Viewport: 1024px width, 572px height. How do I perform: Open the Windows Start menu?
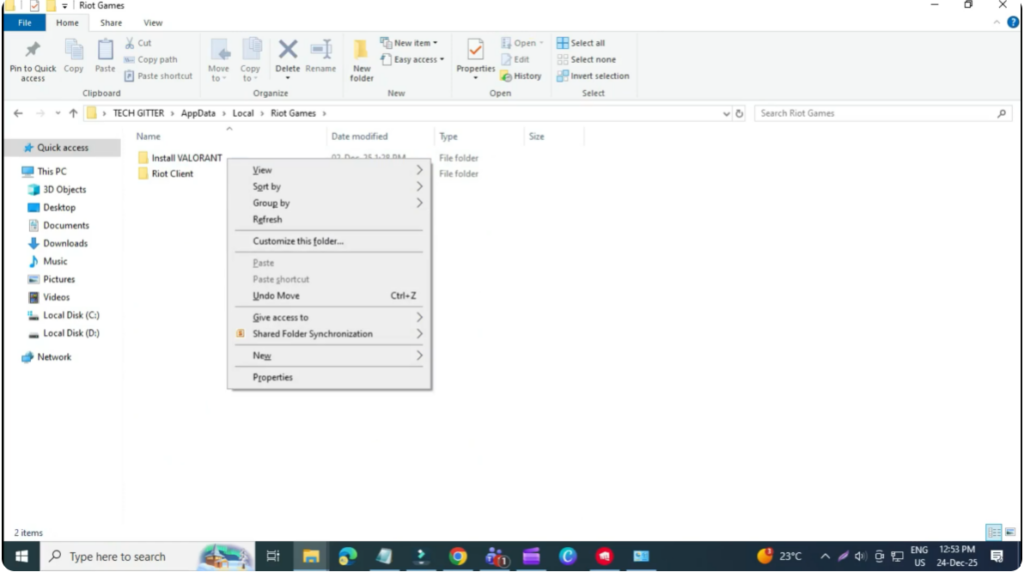coord(22,556)
